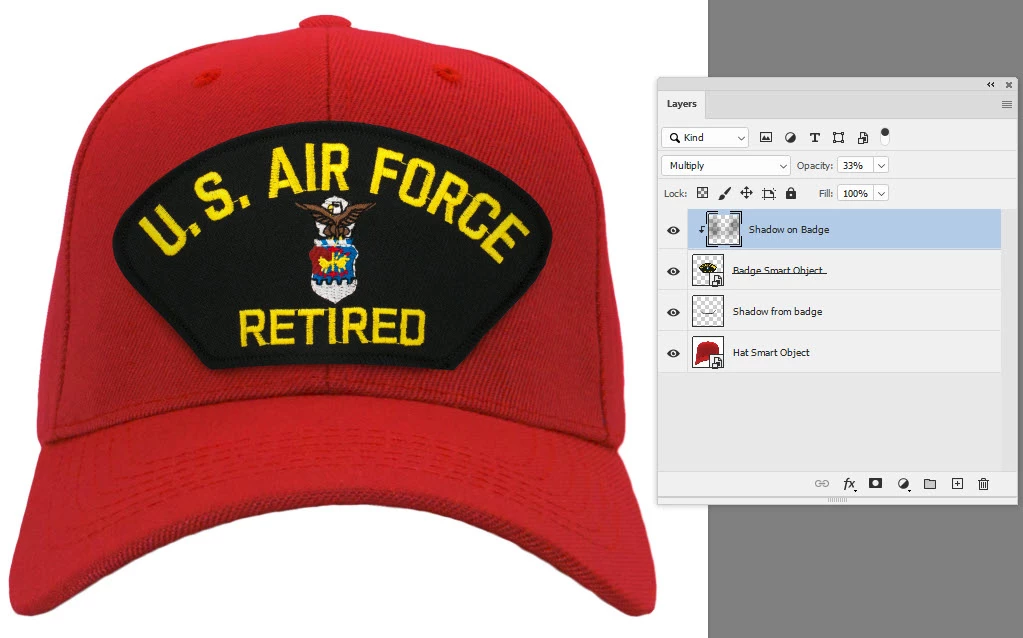Lock all padlock icon
Screen dimensions: 1023x638
(791, 193)
